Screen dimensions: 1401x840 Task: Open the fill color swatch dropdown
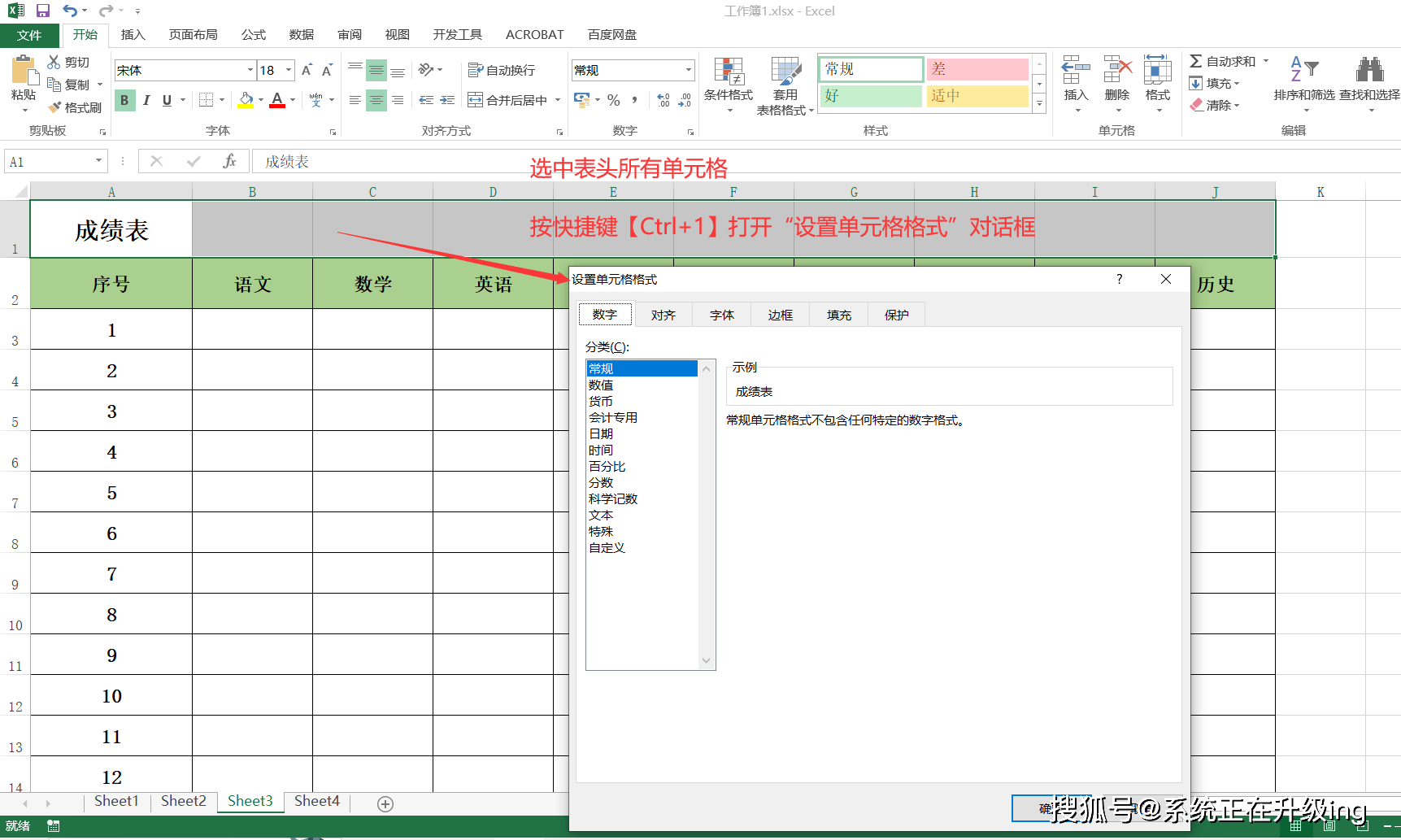pos(259,99)
